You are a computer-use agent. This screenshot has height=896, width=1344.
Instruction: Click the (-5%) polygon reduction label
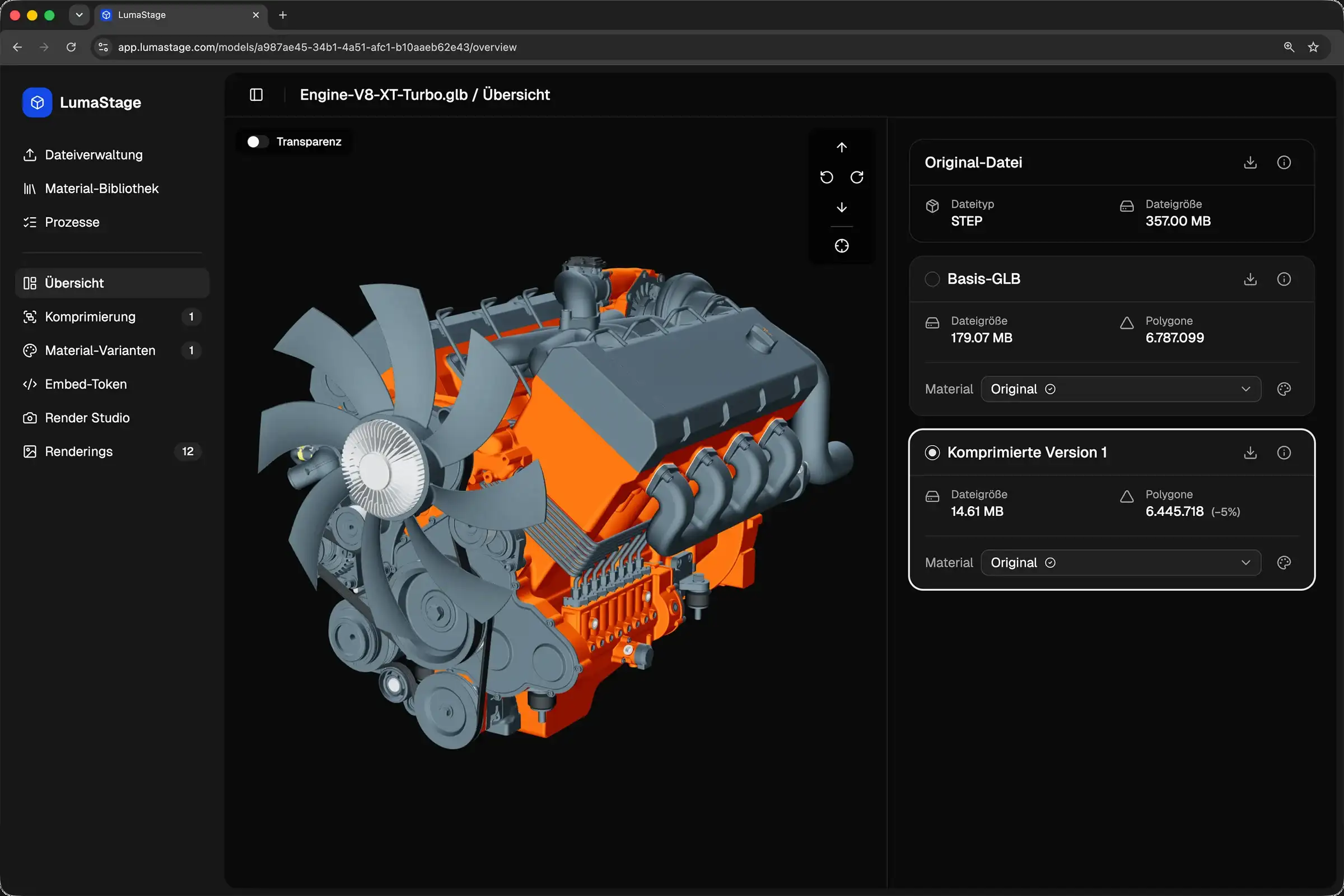point(1225,512)
